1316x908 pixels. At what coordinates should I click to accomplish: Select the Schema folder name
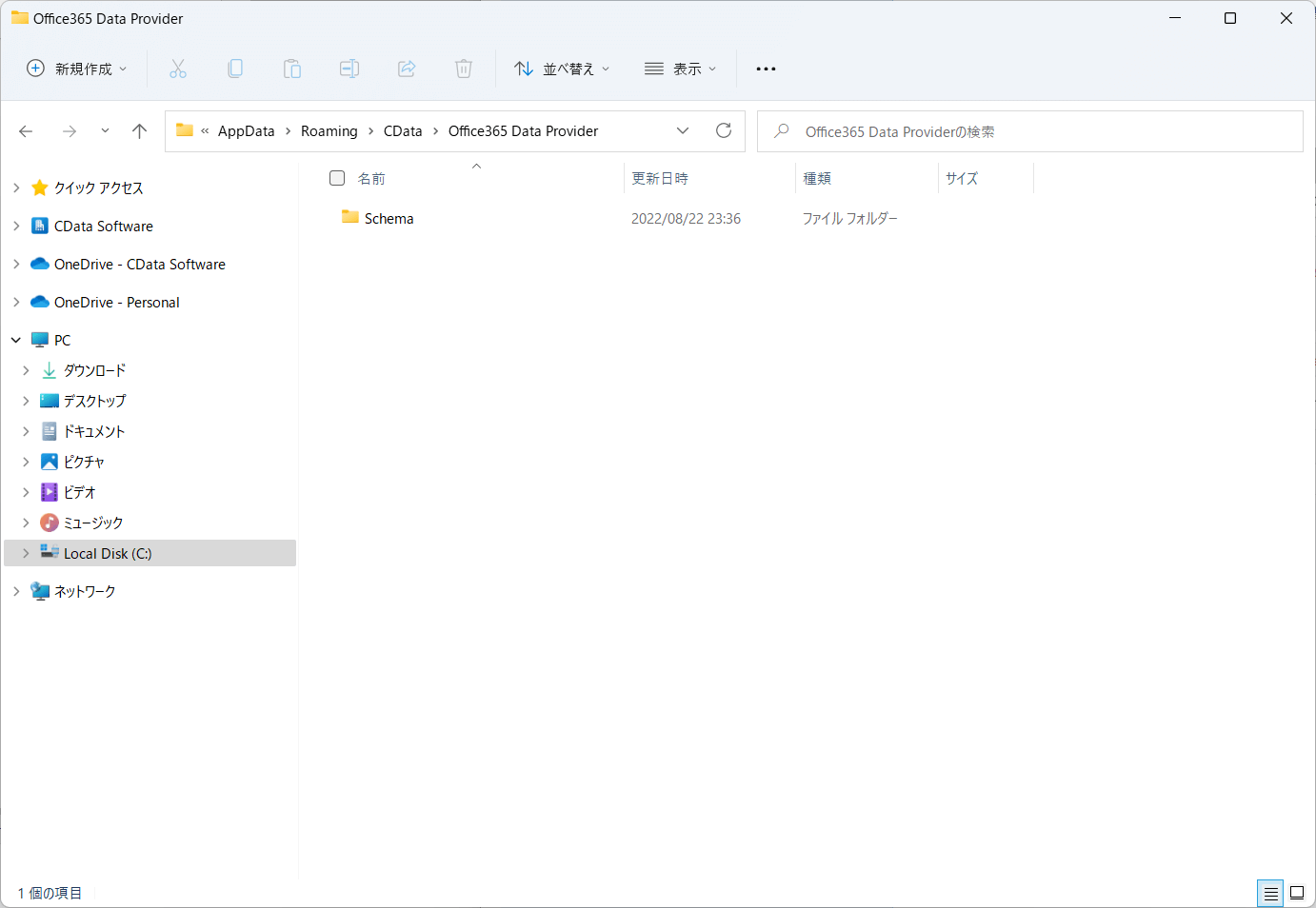[389, 218]
